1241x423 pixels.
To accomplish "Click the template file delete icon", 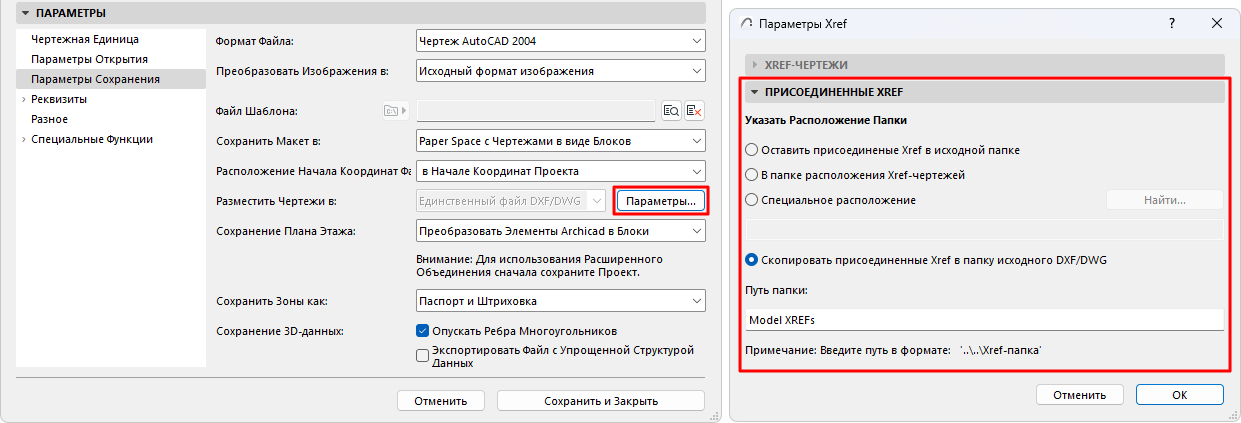I will pos(695,110).
